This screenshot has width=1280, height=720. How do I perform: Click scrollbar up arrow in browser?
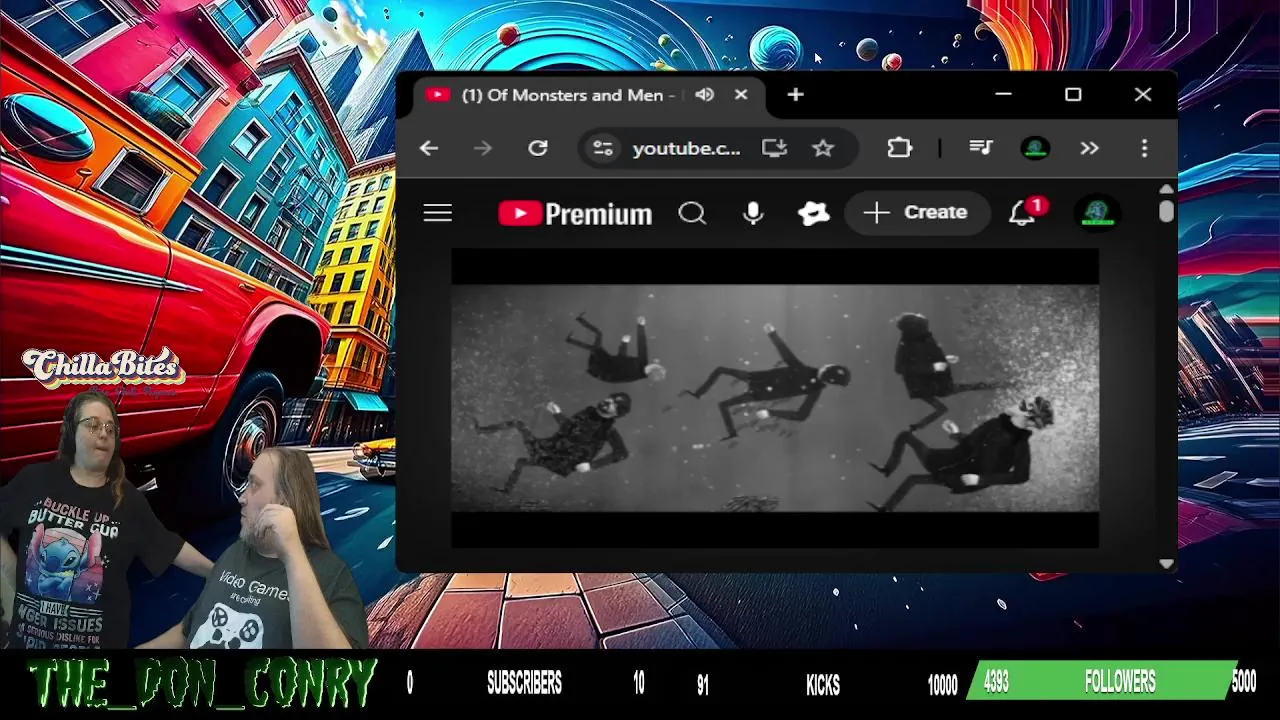point(1166,189)
